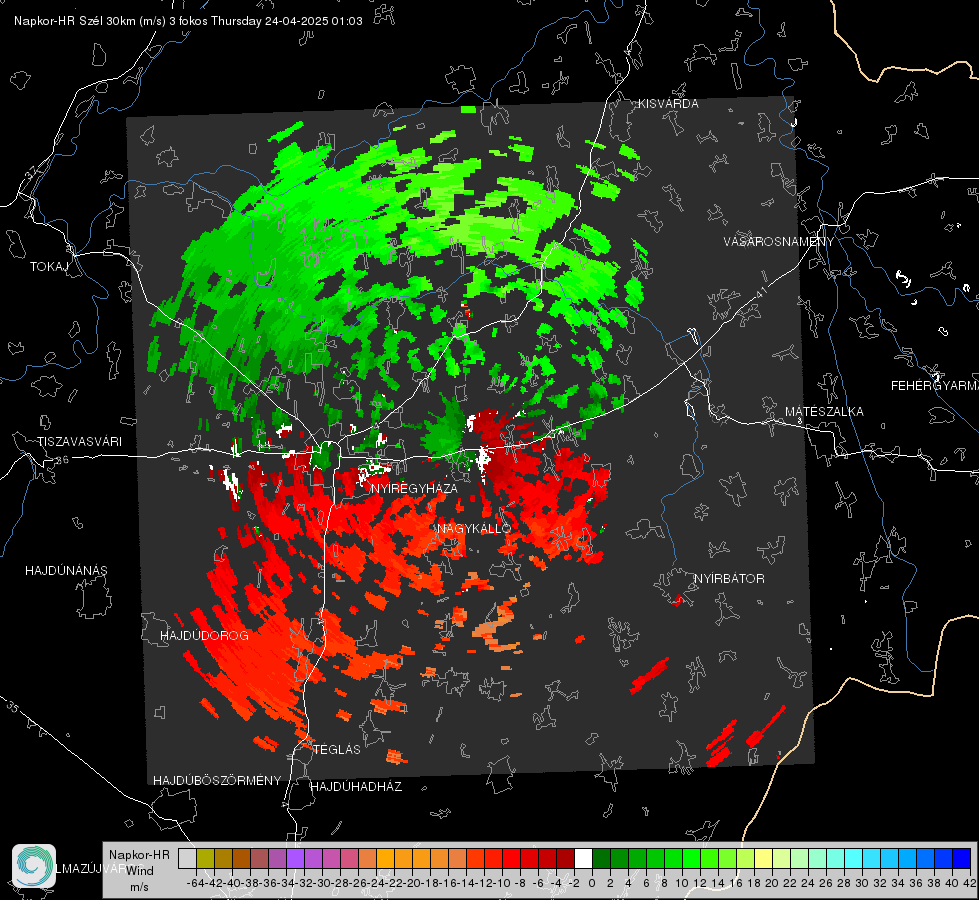Click the HAJDÚHADHÁZ town label

tap(357, 787)
